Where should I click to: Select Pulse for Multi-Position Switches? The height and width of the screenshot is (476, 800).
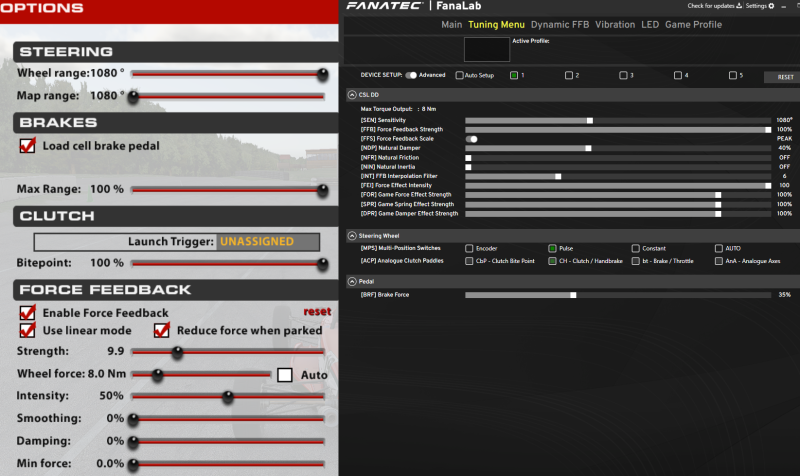(552, 248)
